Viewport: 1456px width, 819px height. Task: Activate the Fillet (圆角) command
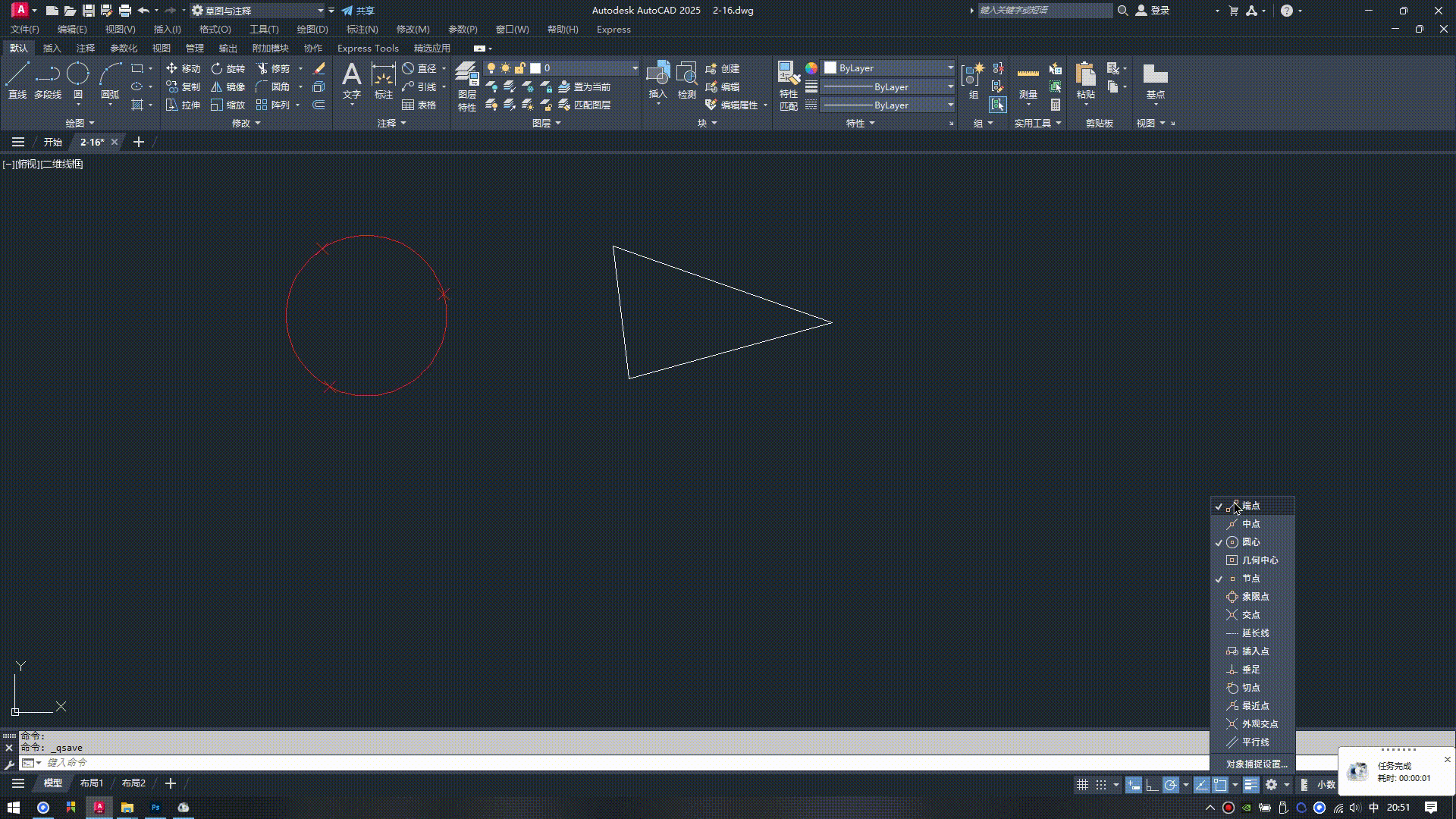tap(273, 86)
